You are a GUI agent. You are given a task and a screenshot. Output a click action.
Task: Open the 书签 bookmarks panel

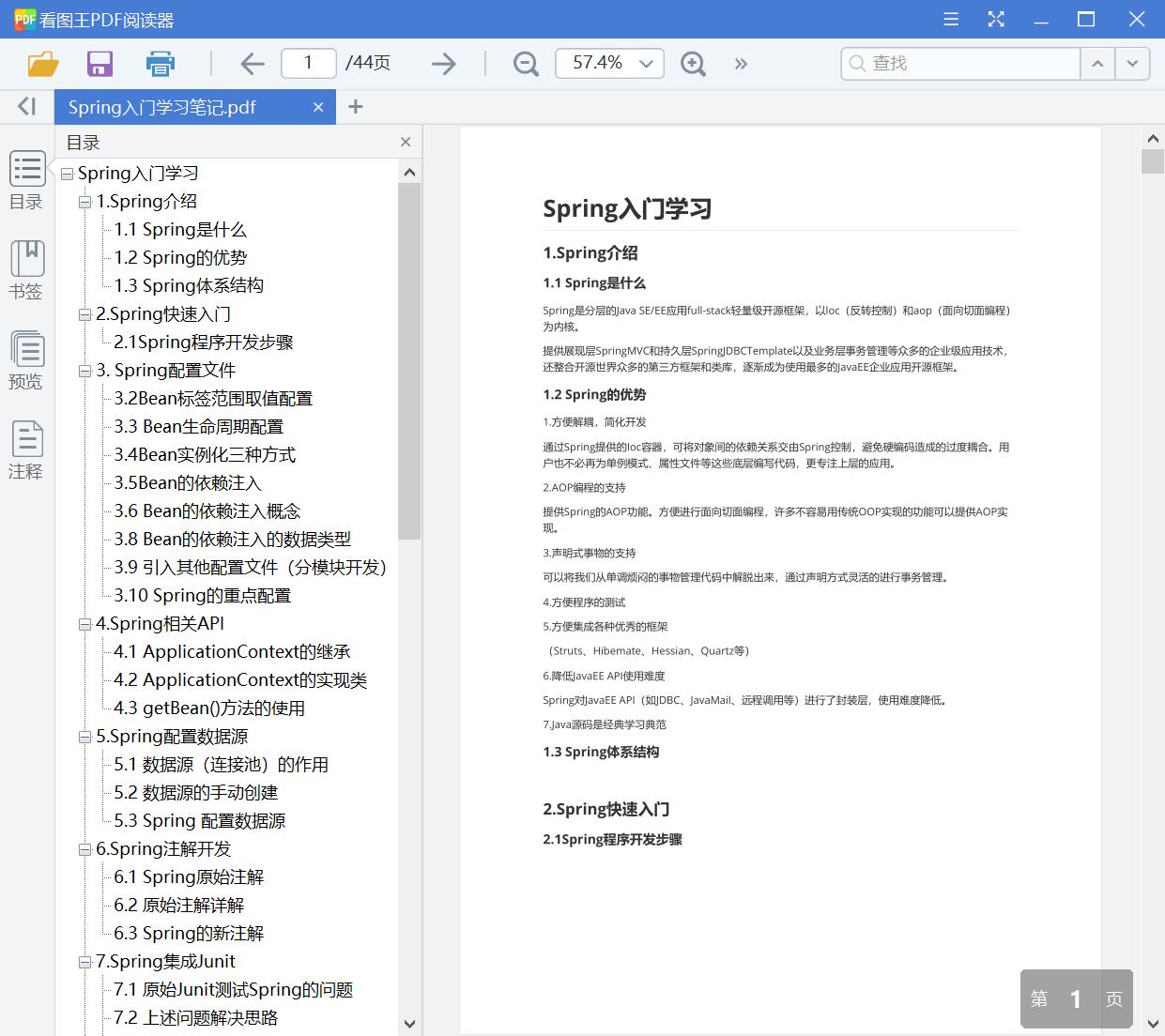pyautogui.click(x=26, y=270)
